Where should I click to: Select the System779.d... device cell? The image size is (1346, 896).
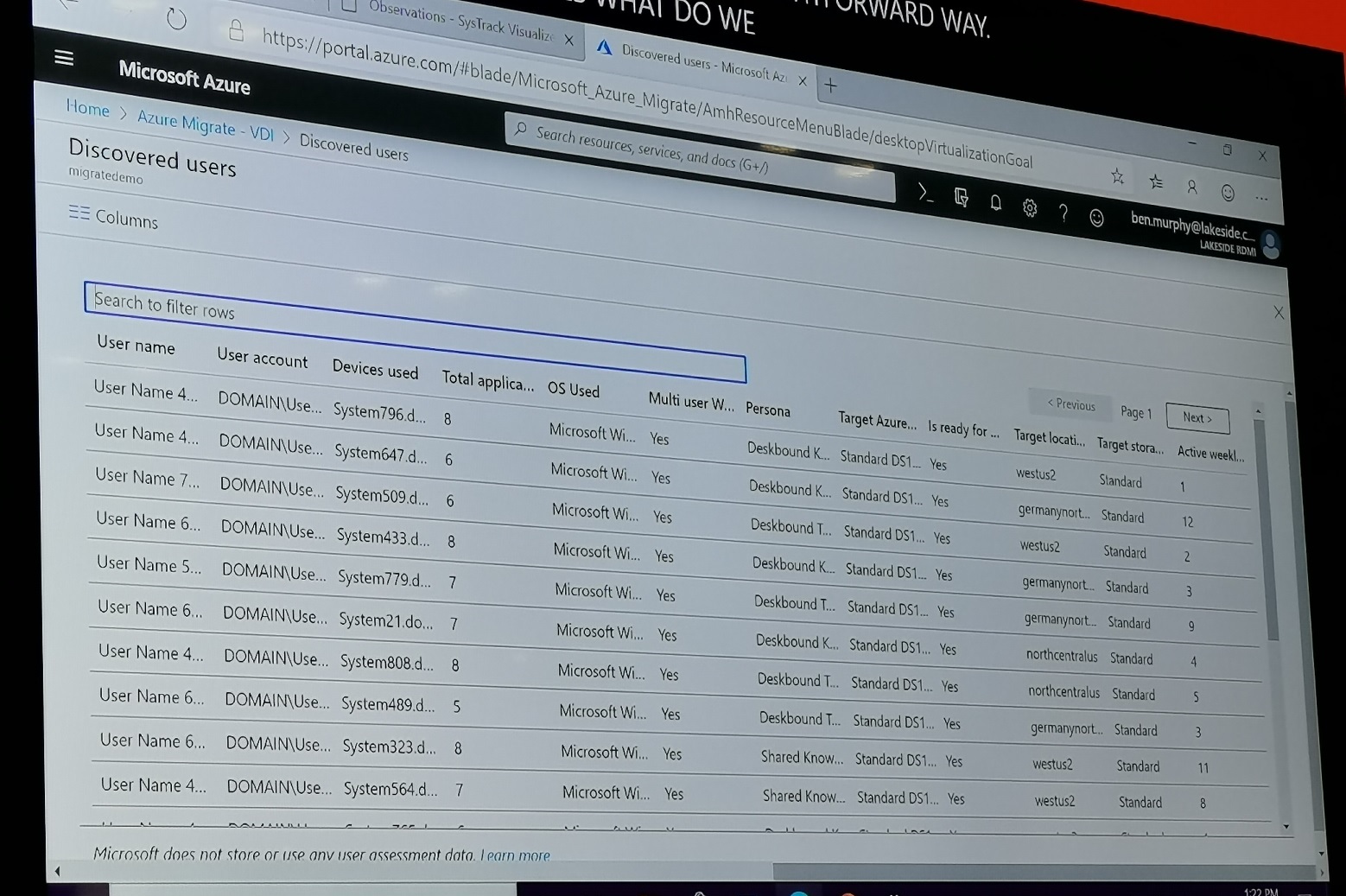pyautogui.click(x=384, y=578)
